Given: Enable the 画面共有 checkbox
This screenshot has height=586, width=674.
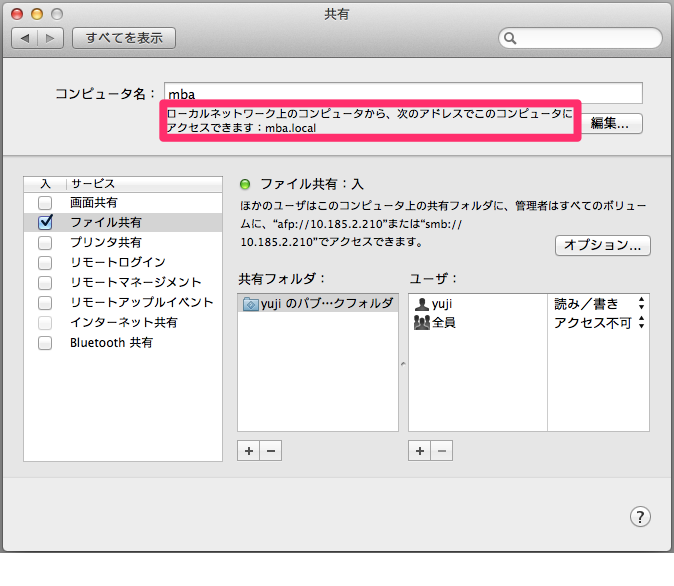Looking at the screenshot, I should pos(45,203).
